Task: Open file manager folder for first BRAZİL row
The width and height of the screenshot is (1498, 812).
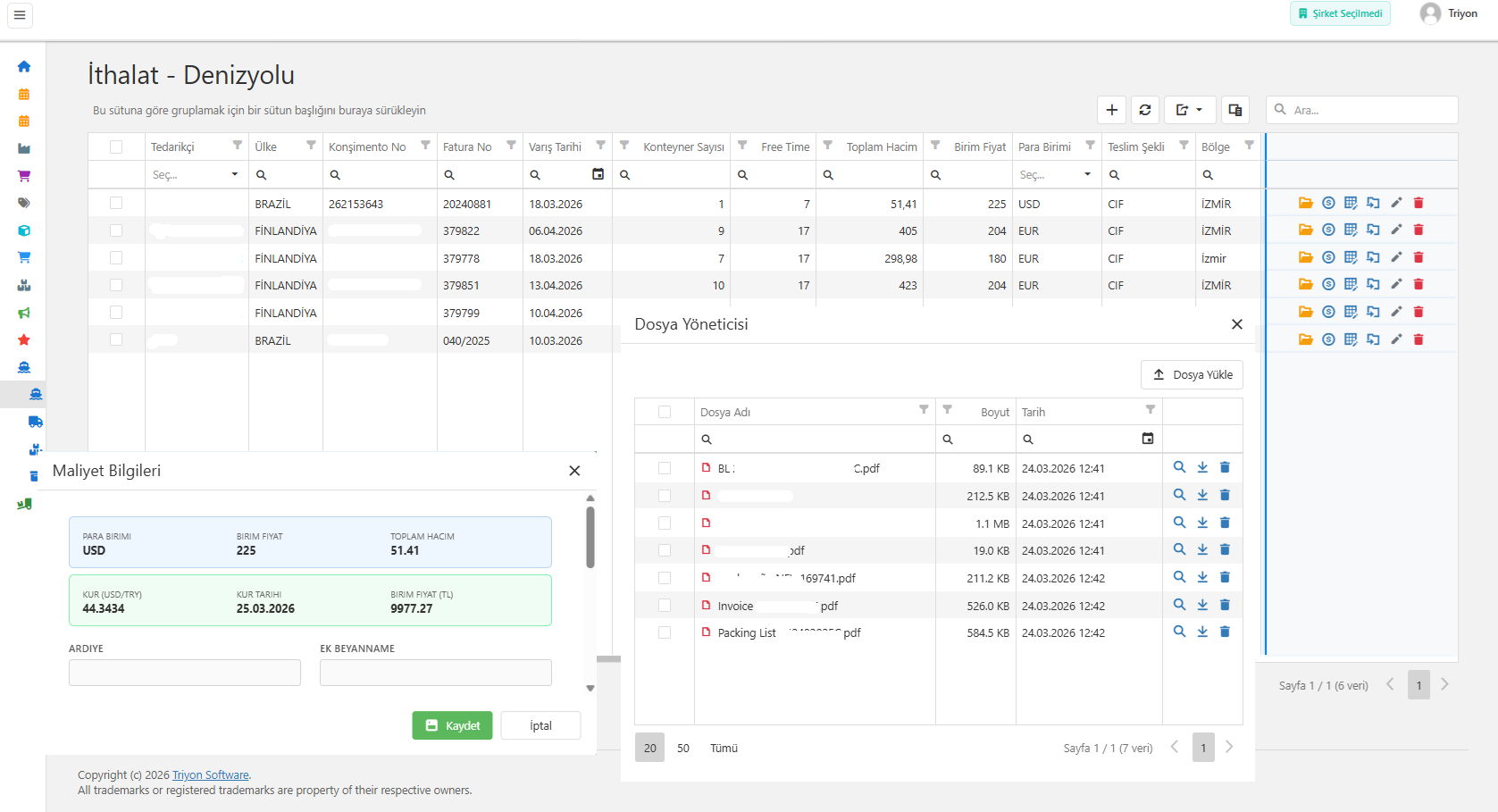Action: pos(1305,204)
